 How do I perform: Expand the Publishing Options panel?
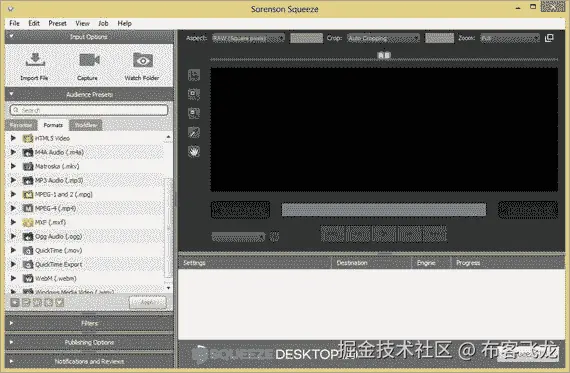pos(11,342)
